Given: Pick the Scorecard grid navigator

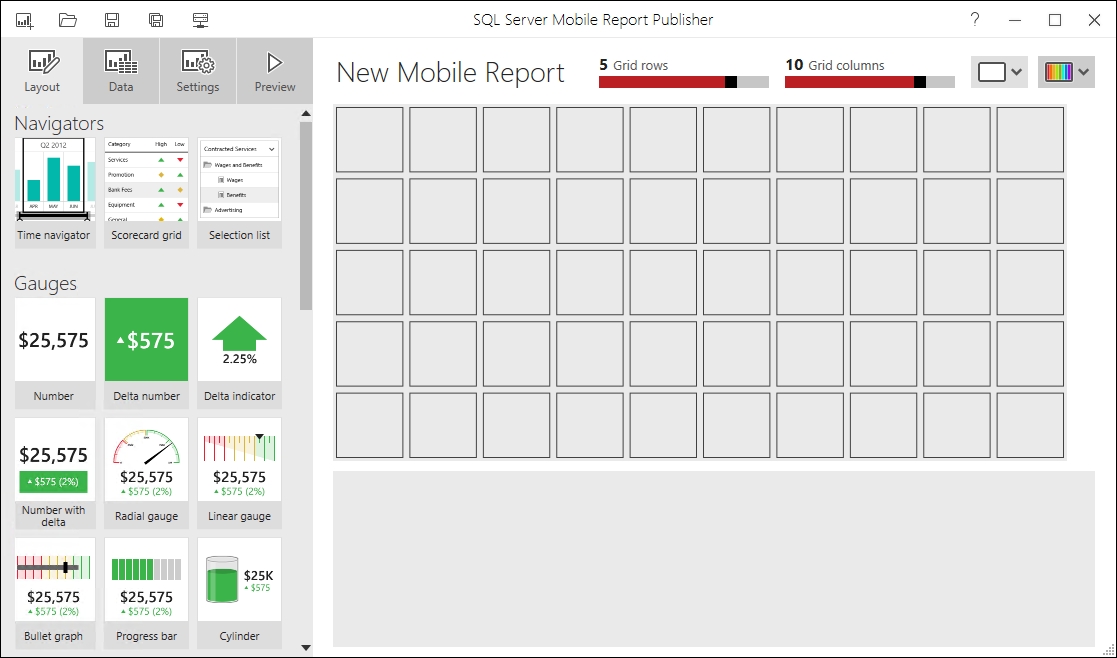Looking at the screenshot, I should pyautogui.click(x=146, y=192).
